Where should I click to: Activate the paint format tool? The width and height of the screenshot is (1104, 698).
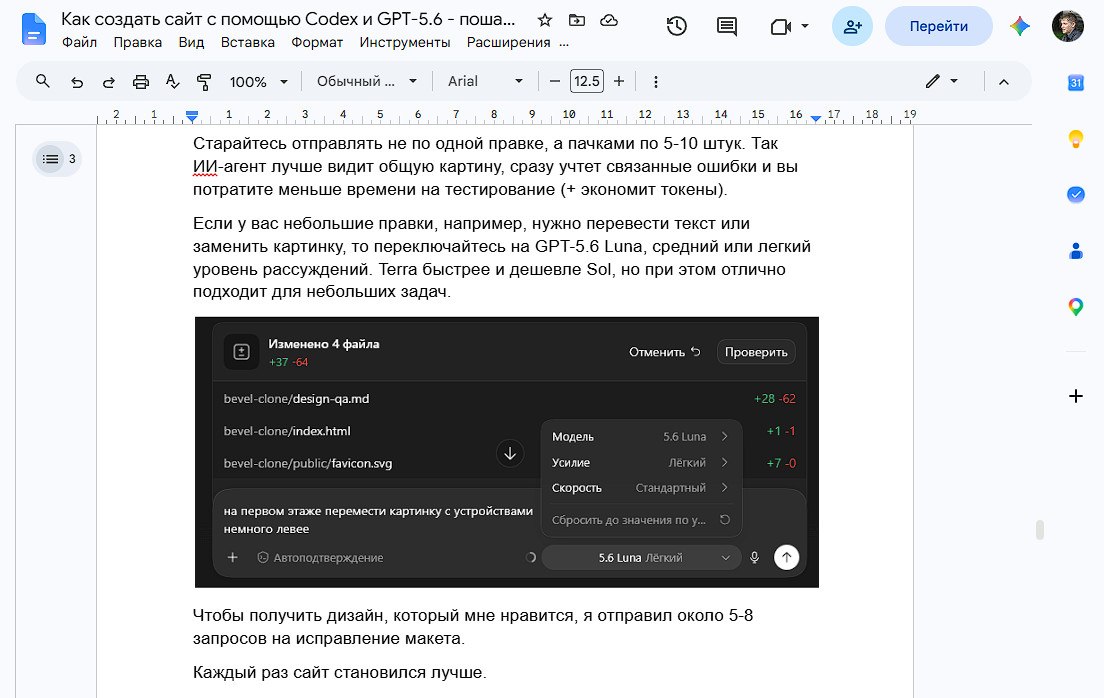tap(204, 82)
